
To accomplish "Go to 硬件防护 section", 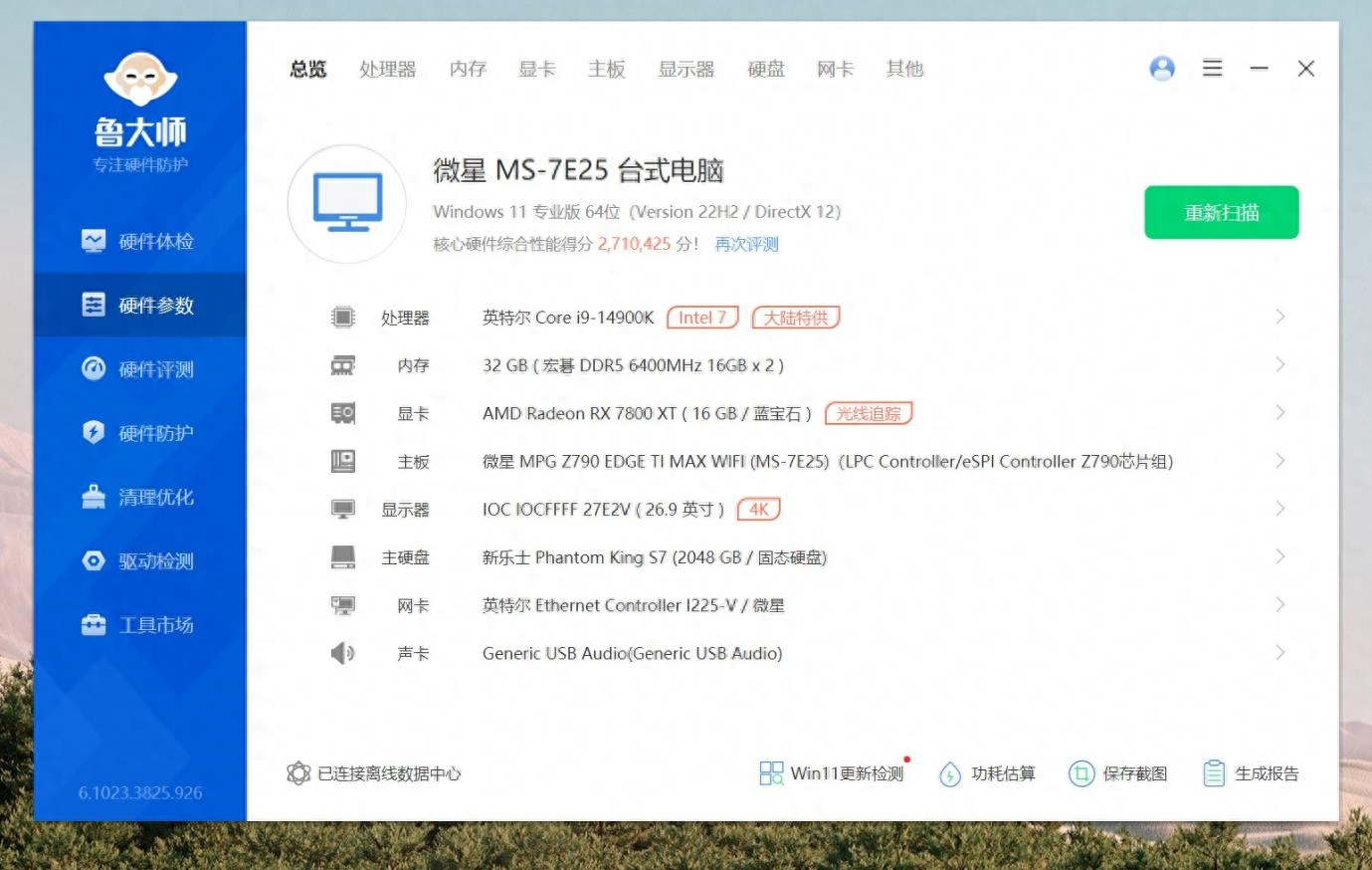I will pyautogui.click(x=139, y=433).
